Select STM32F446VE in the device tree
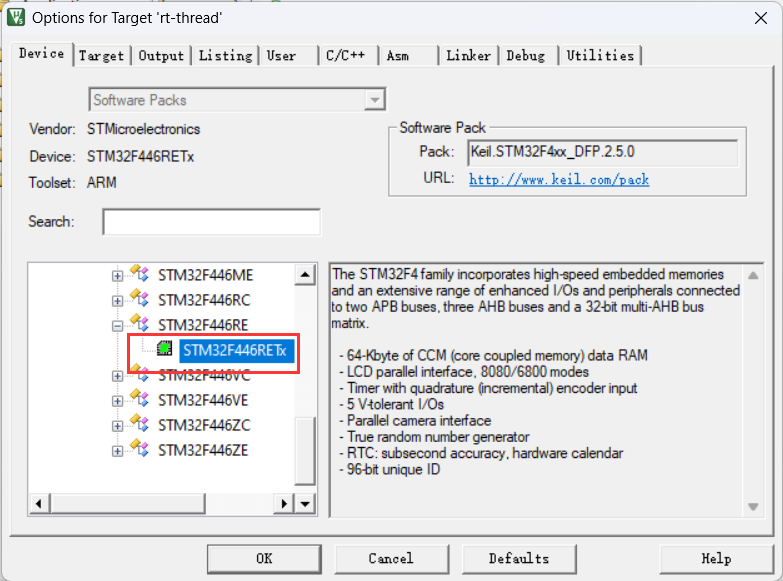The width and height of the screenshot is (783, 581). 203,400
